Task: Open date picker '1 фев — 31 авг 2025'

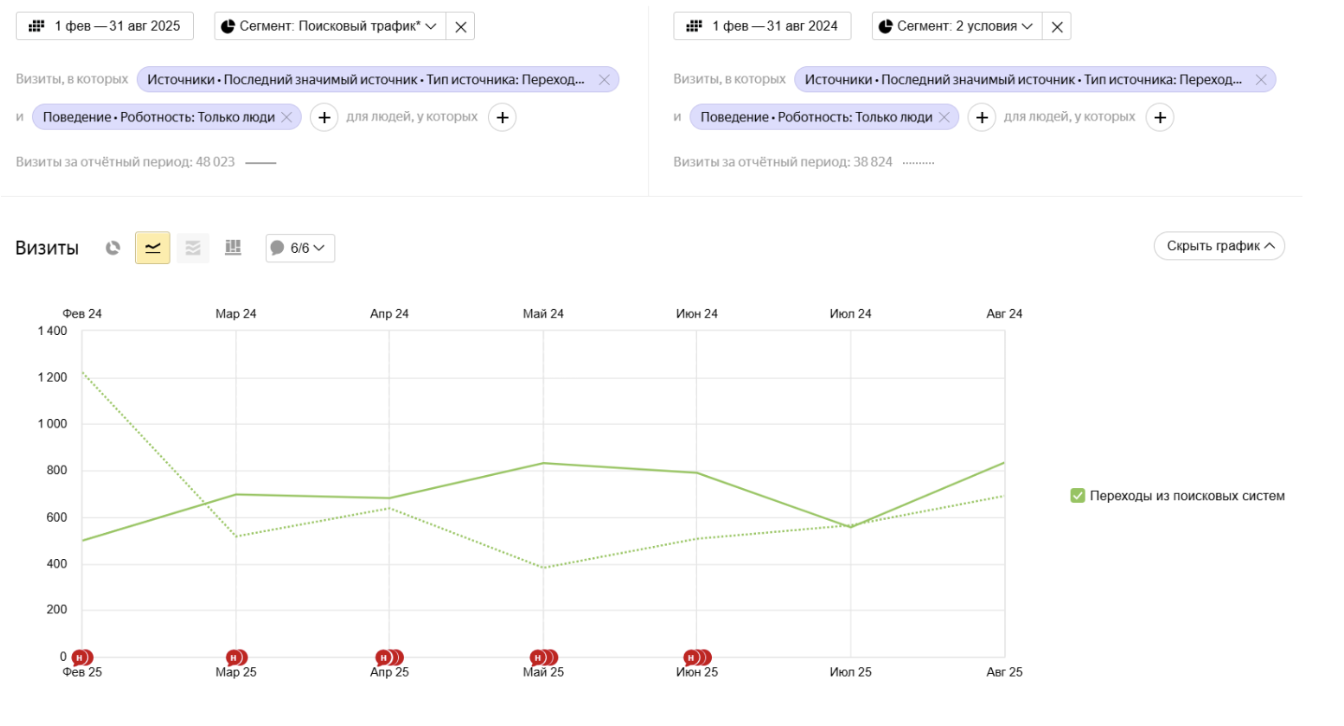Action: click(105, 27)
